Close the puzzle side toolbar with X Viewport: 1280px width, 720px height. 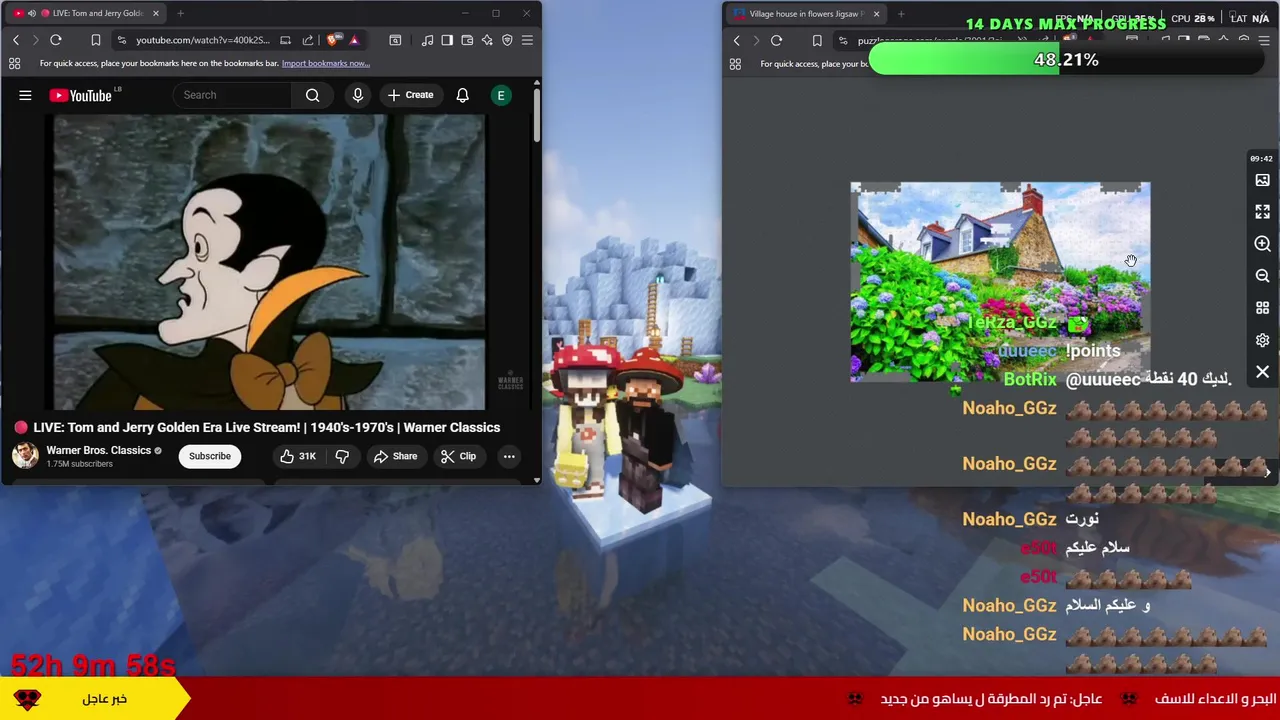coord(1262,372)
